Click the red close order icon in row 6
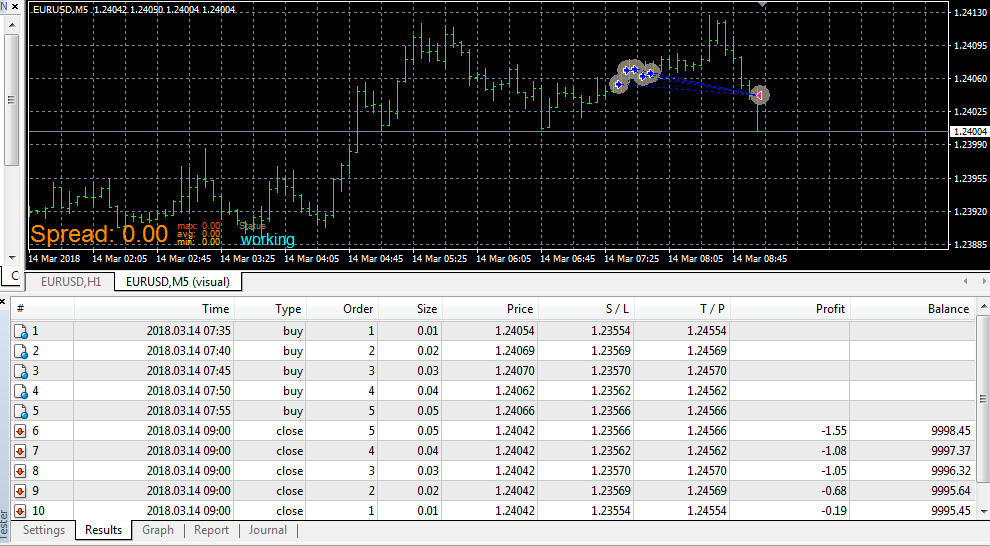Image resolution: width=990 pixels, height=546 pixels. pyautogui.click(x=20, y=432)
